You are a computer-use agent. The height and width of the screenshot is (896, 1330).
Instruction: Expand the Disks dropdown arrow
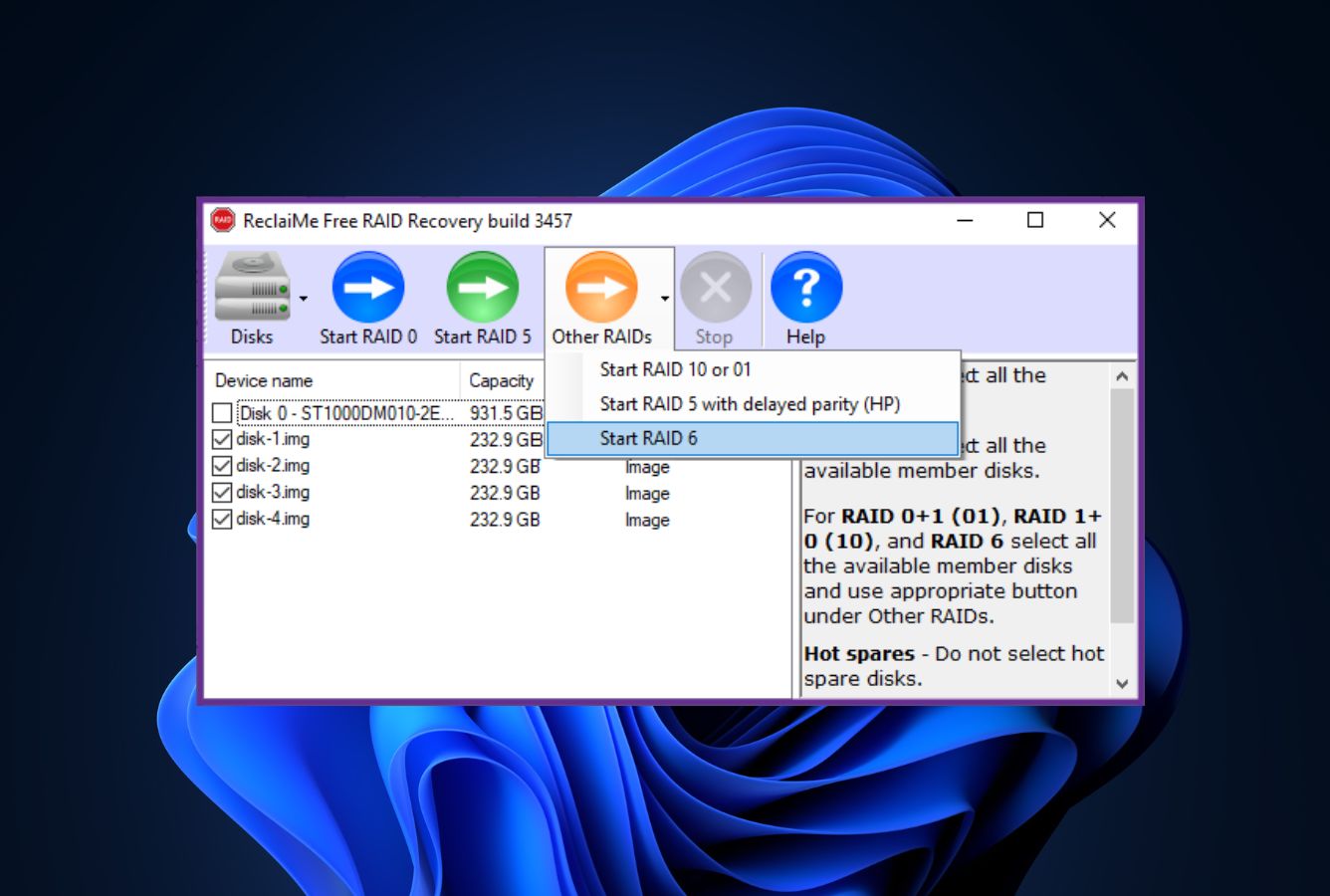(x=304, y=298)
